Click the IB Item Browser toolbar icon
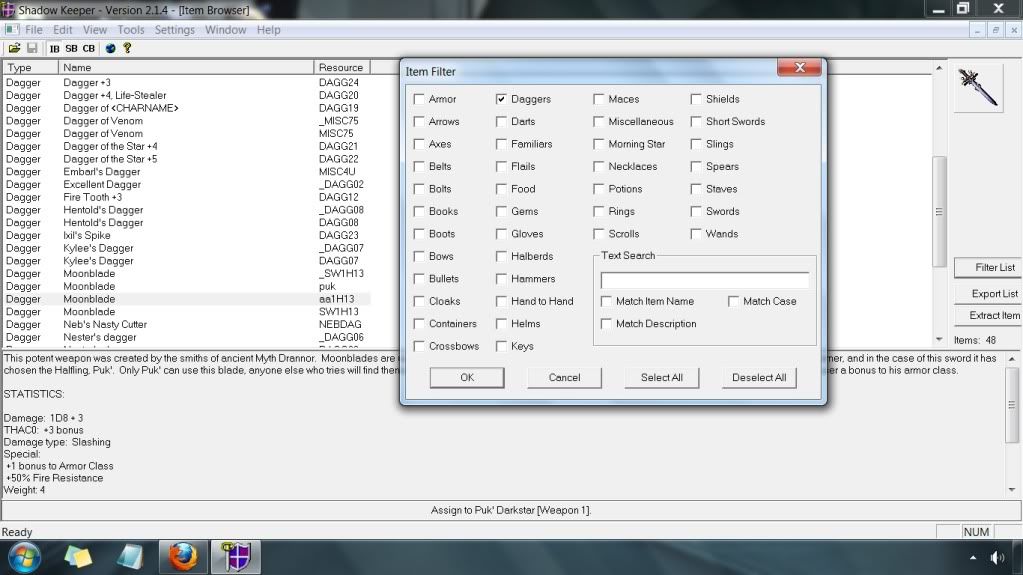This screenshot has width=1023, height=575. pos(54,48)
